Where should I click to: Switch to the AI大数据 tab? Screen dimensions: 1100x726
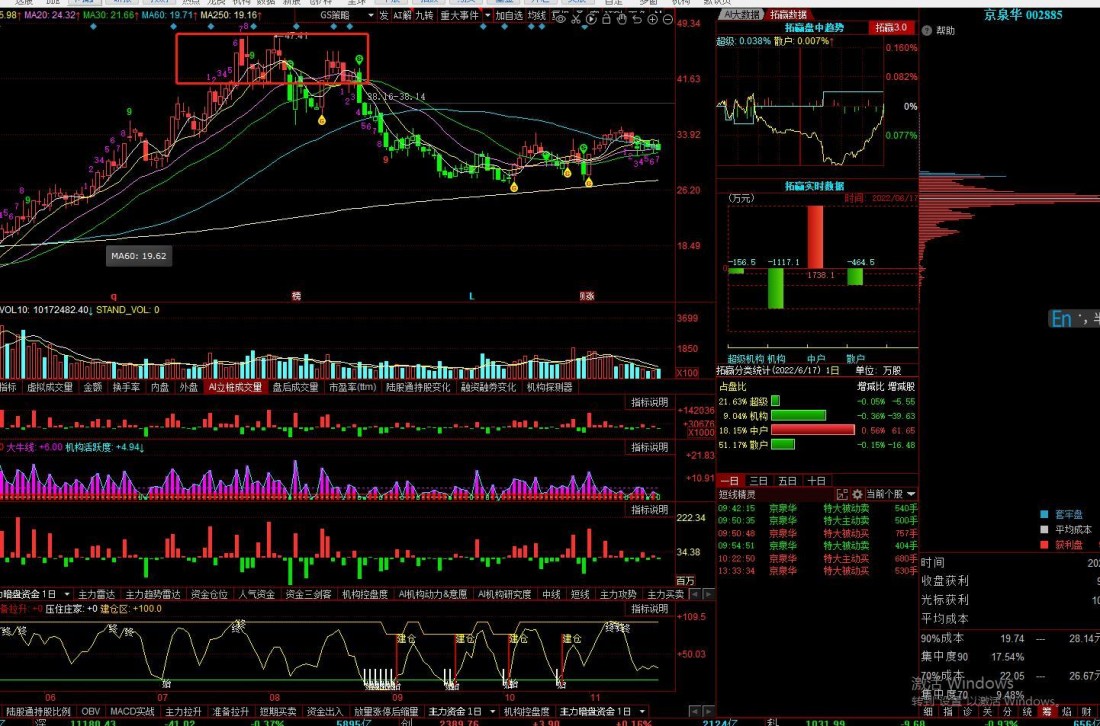point(742,15)
